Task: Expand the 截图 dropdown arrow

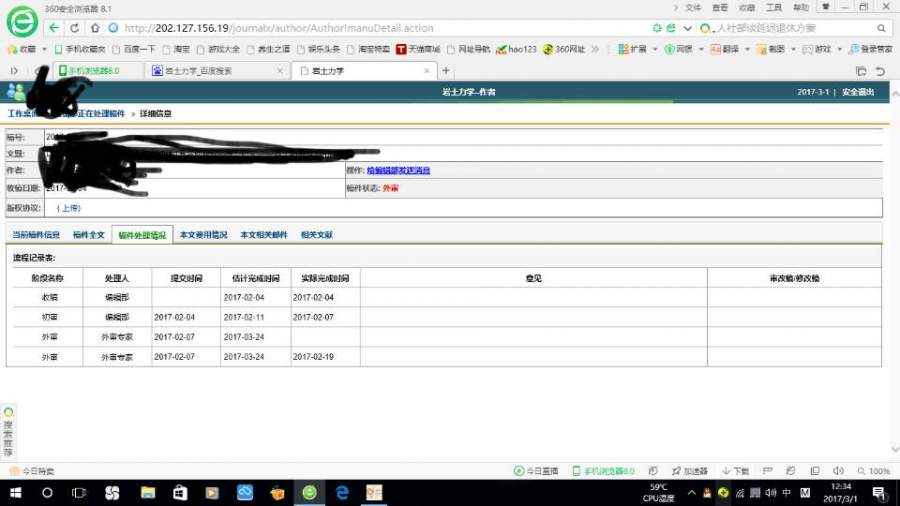Action: click(x=793, y=49)
